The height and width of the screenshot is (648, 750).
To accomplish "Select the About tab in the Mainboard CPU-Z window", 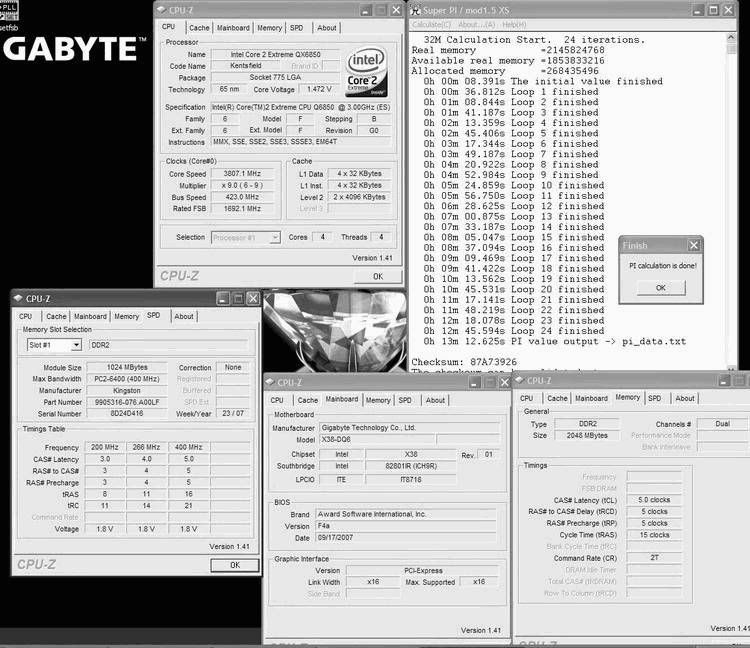I will [435, 400].
